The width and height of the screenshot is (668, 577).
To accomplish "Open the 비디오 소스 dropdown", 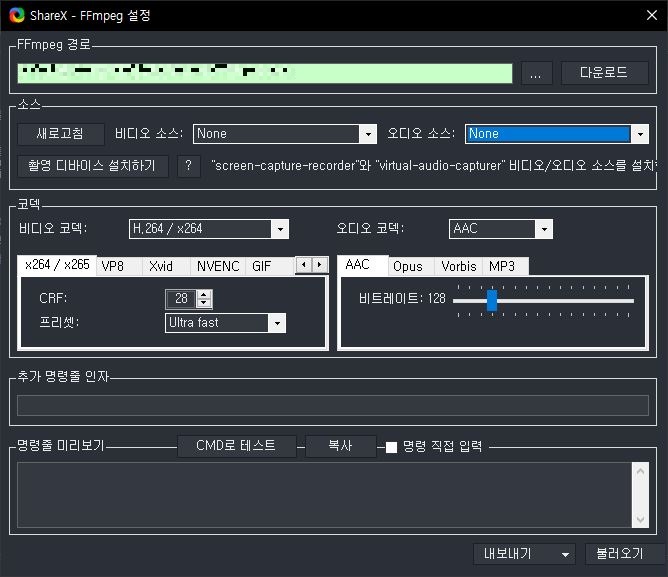I will [x=285, y=134].
